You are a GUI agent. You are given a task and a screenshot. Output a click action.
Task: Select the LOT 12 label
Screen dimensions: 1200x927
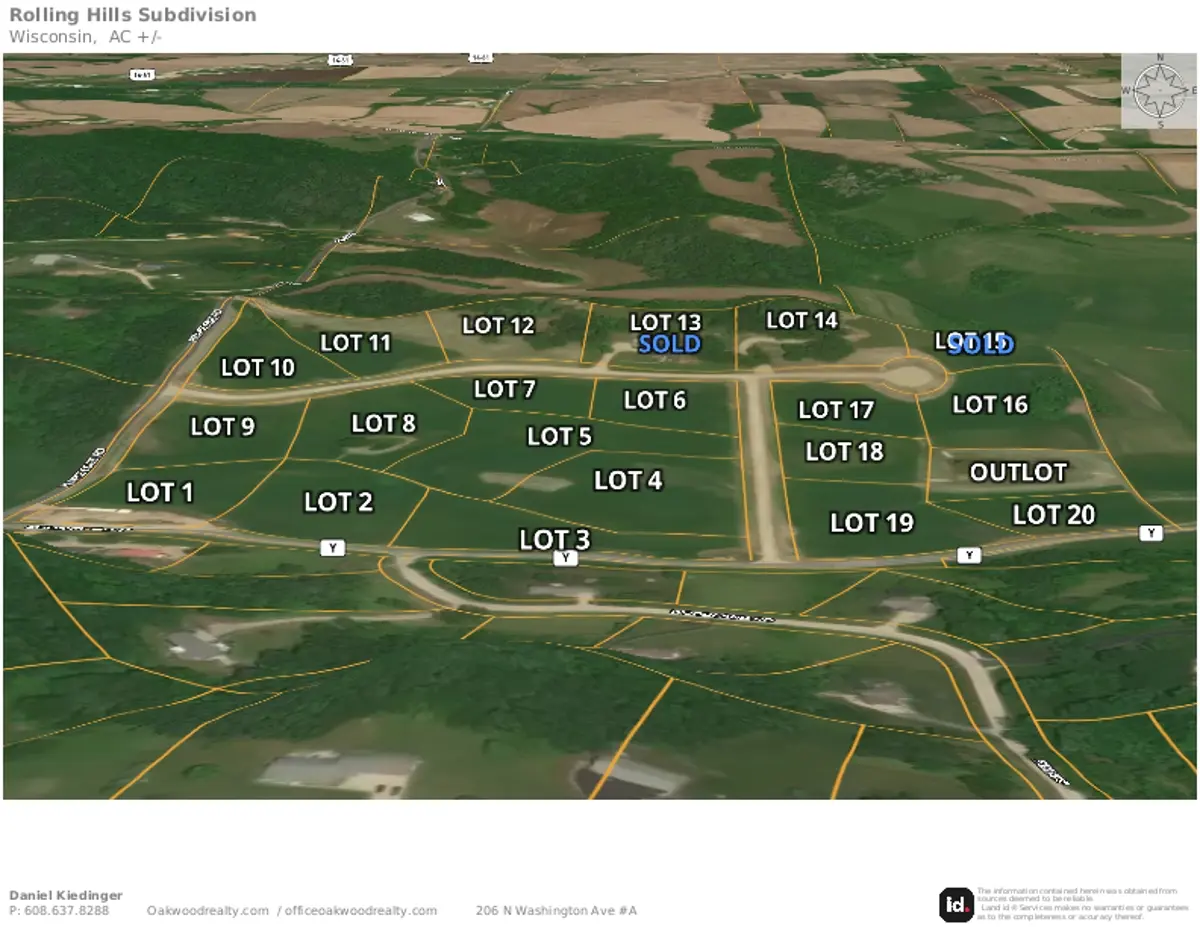coord(498,326)
